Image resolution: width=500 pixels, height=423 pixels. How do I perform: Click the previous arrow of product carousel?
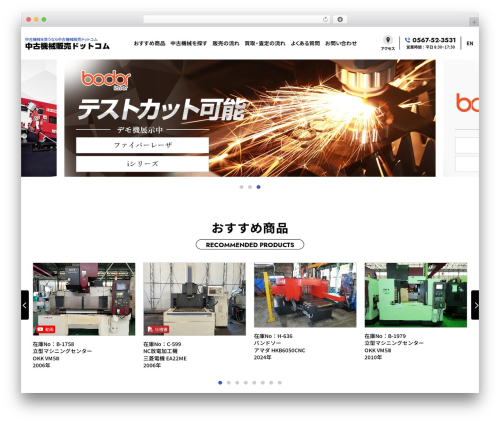point(25,305)
